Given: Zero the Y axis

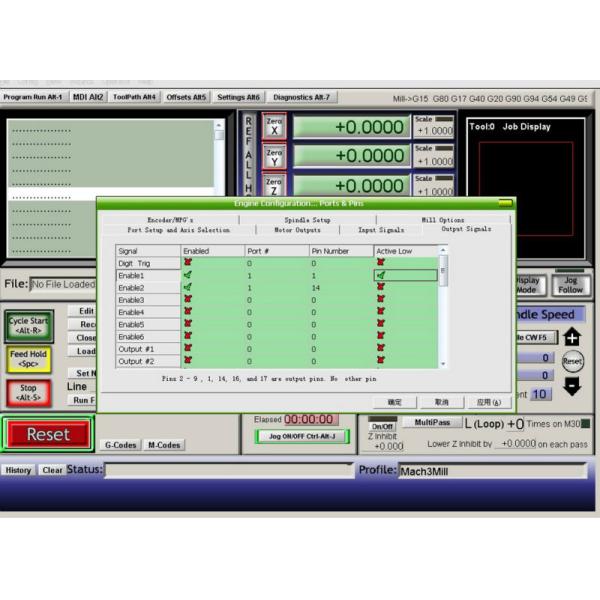Looking at the screenshot, I should [x=275, y=156].
